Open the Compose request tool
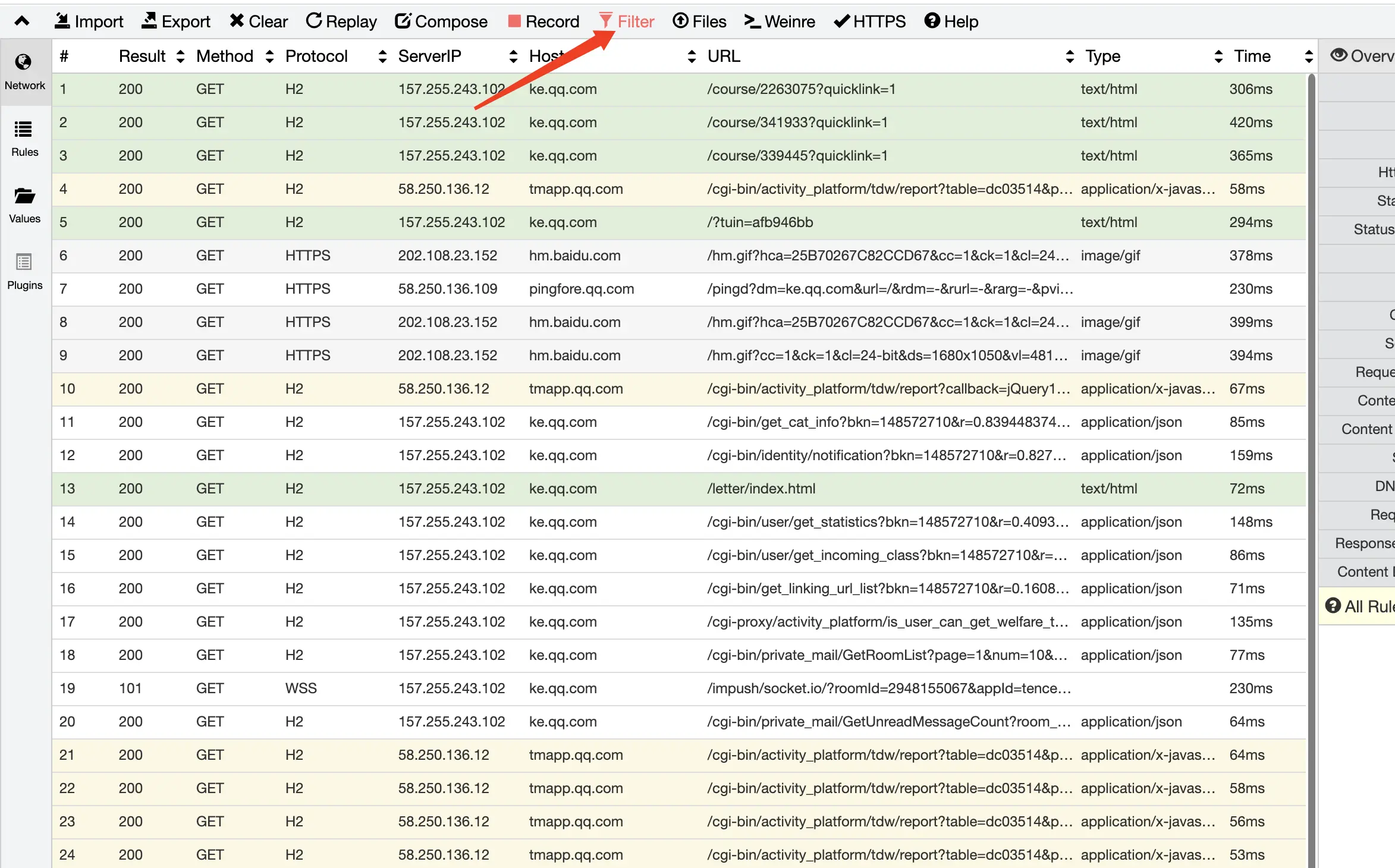1395x868 pixels. [x=441, y=21]
